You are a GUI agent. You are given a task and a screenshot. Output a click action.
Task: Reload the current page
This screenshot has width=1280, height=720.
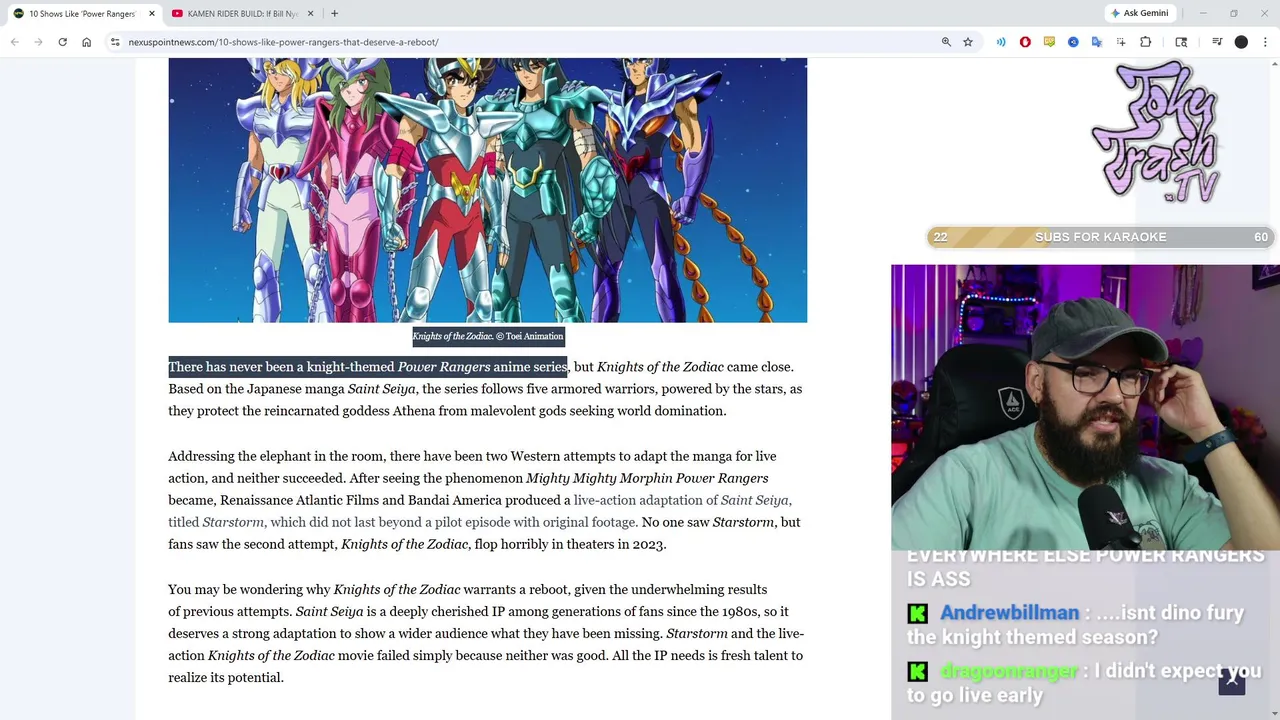tap(62, 42)
